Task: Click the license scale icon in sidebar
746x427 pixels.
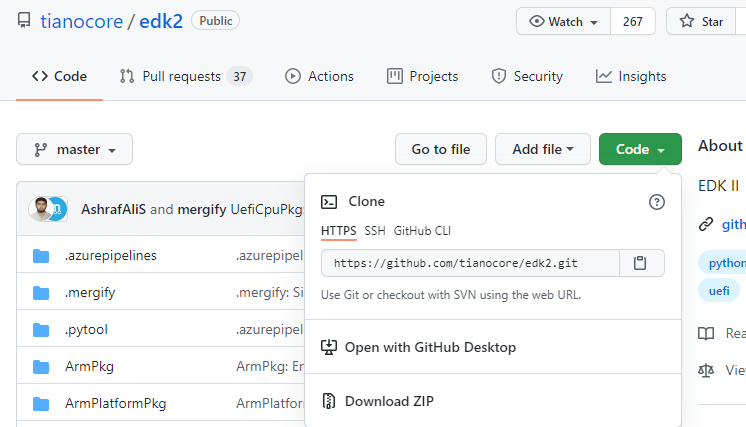Action: click(x=706, y=370)
